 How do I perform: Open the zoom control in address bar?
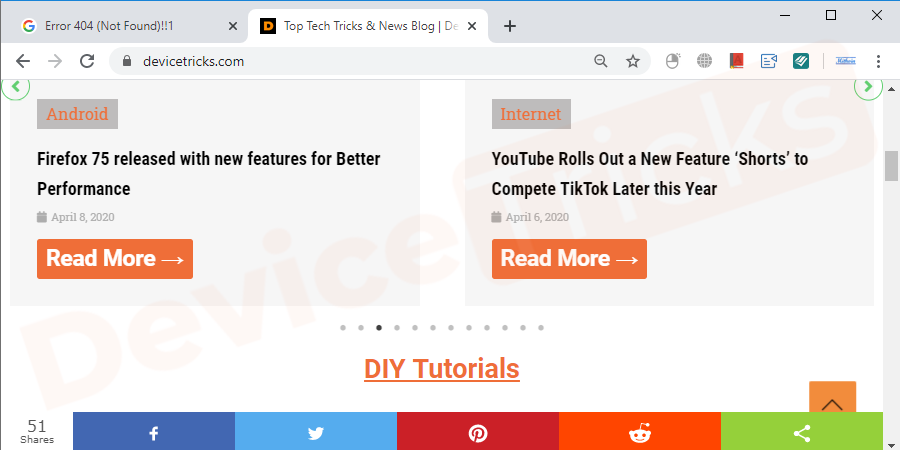click(x=600, y=61)
